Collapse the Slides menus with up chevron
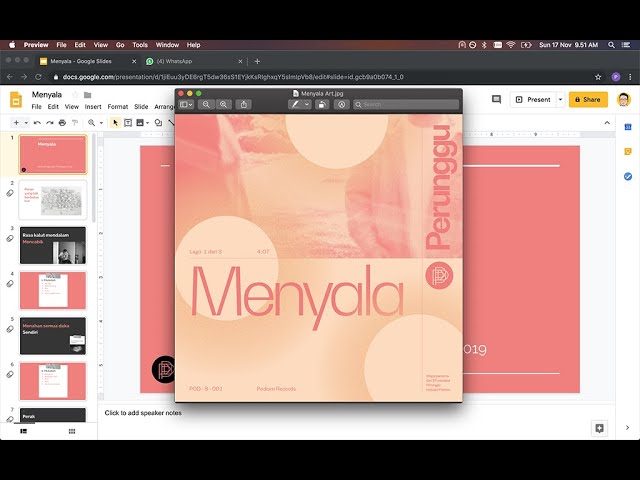This screenshot has height=480, width=640. tap(607, 123)
